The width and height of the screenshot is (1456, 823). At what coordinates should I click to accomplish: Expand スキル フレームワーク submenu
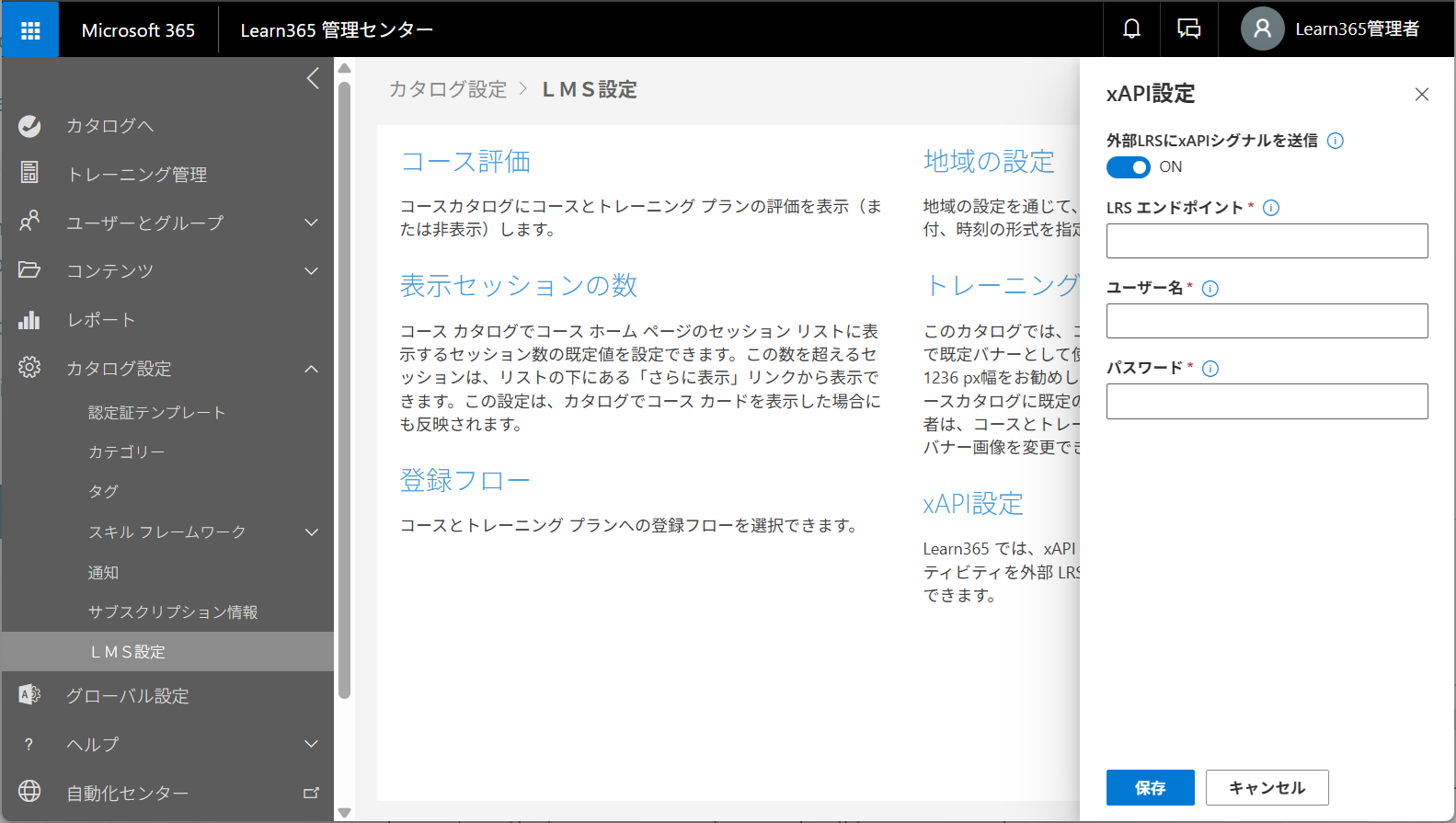click(x=312, y=532)
